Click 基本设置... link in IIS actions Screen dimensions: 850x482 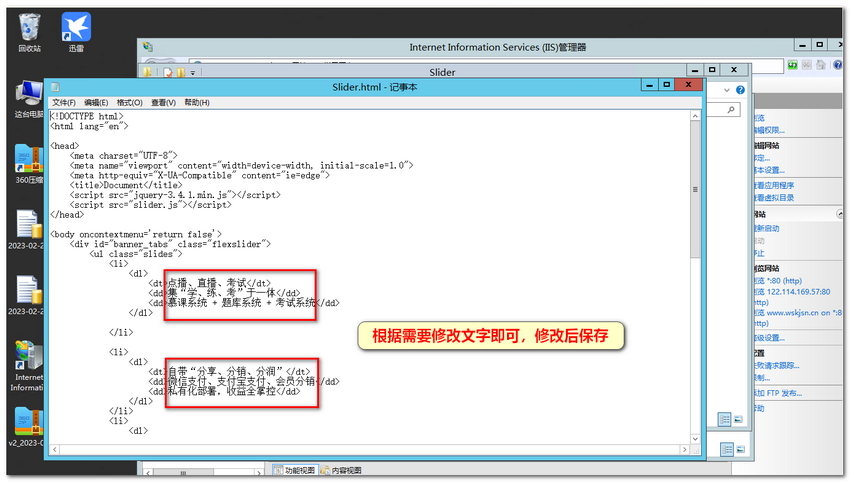point(769,170)
